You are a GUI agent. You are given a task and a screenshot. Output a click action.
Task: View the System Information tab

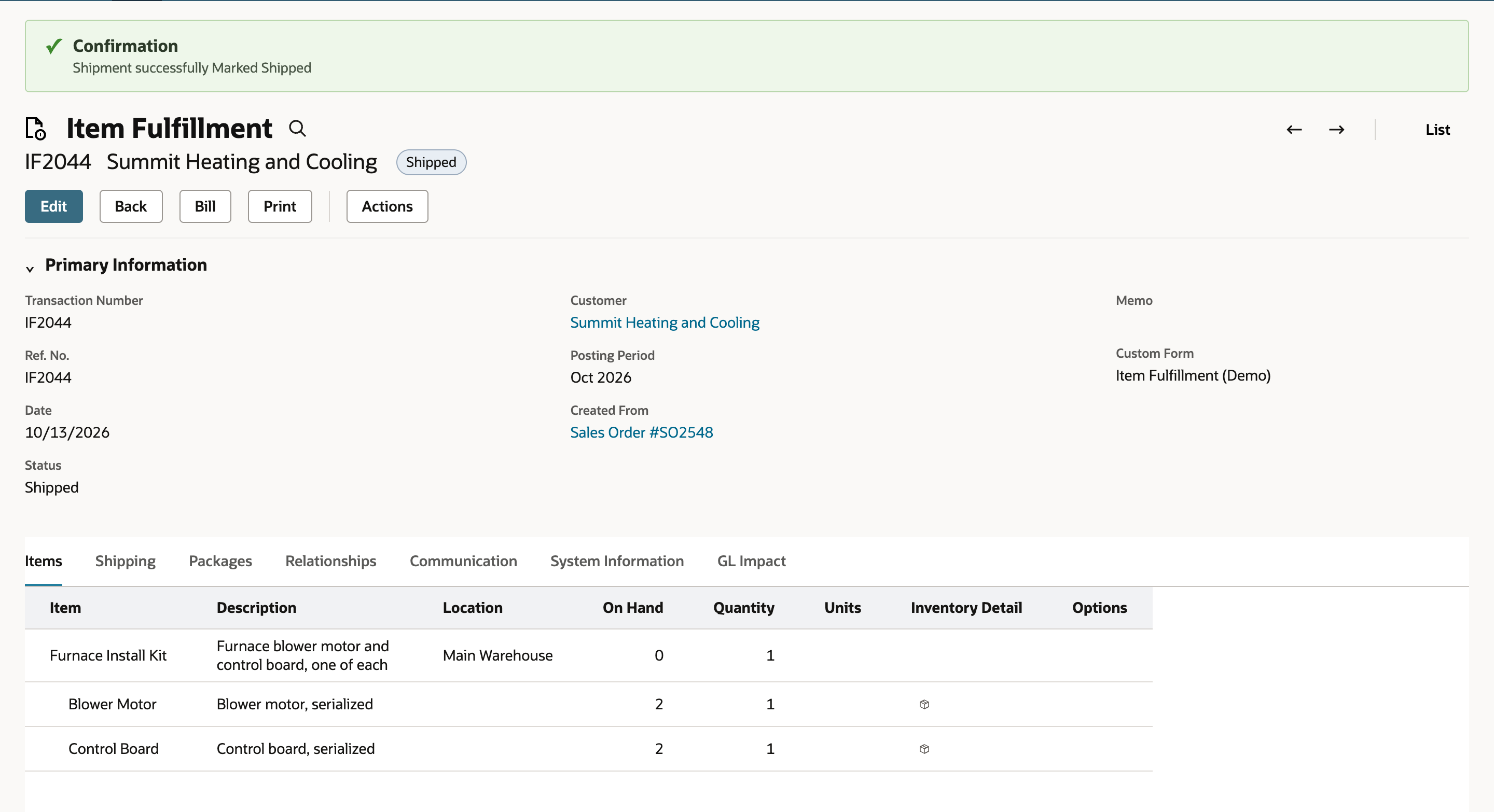(x=616, y=561)
